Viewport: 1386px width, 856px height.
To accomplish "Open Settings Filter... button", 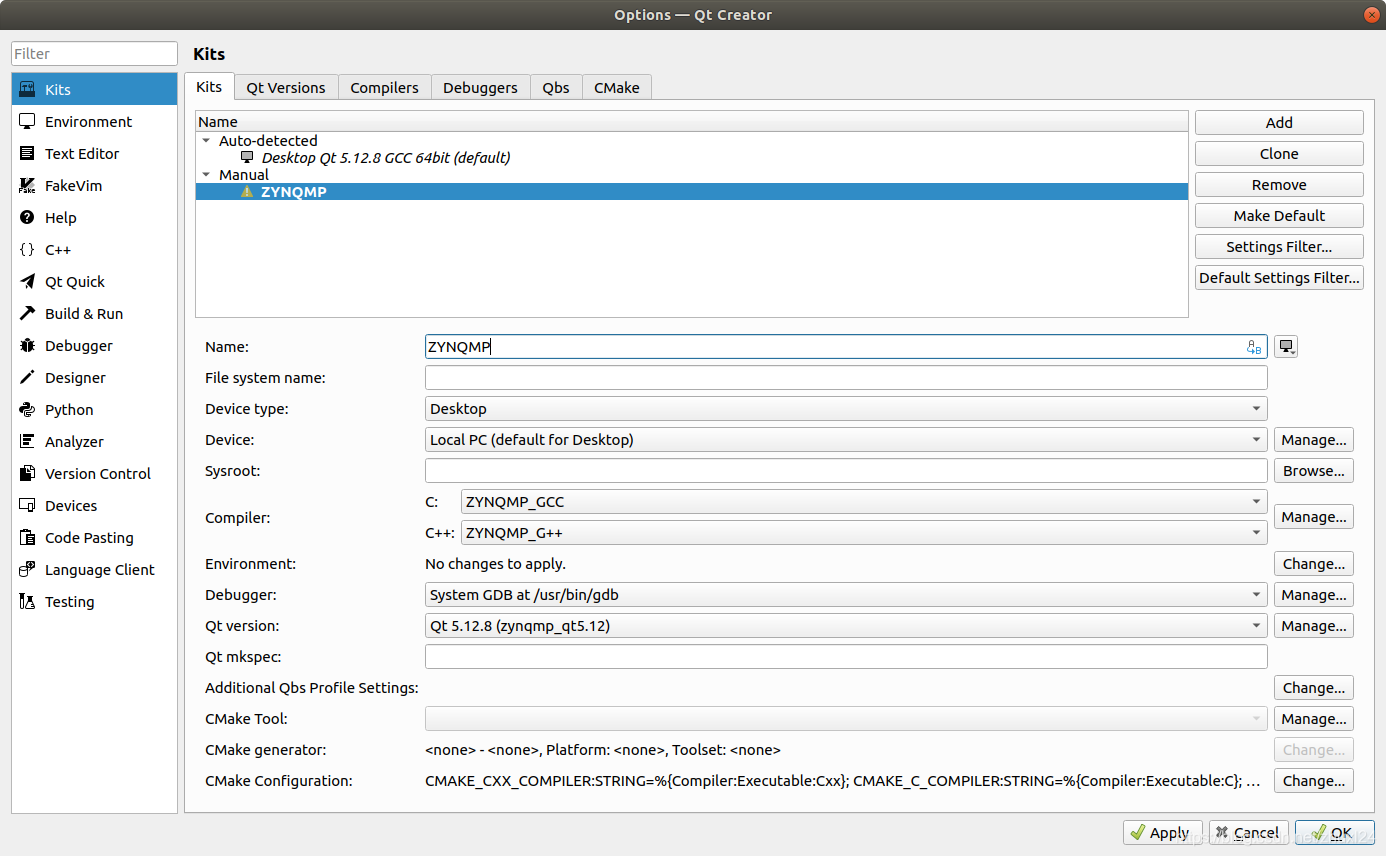I will (1279, 246).
